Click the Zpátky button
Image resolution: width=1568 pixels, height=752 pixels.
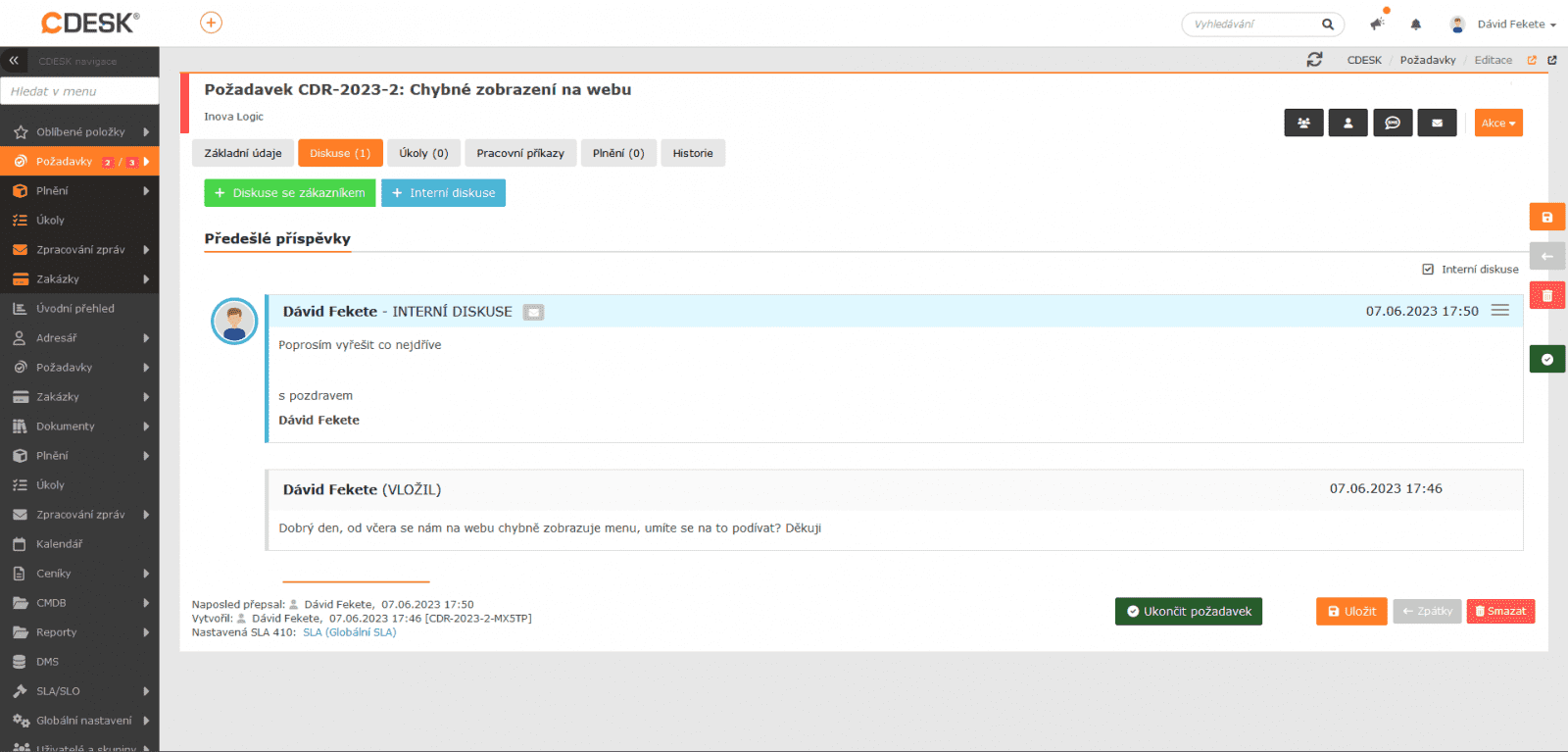click(1427, 611)
